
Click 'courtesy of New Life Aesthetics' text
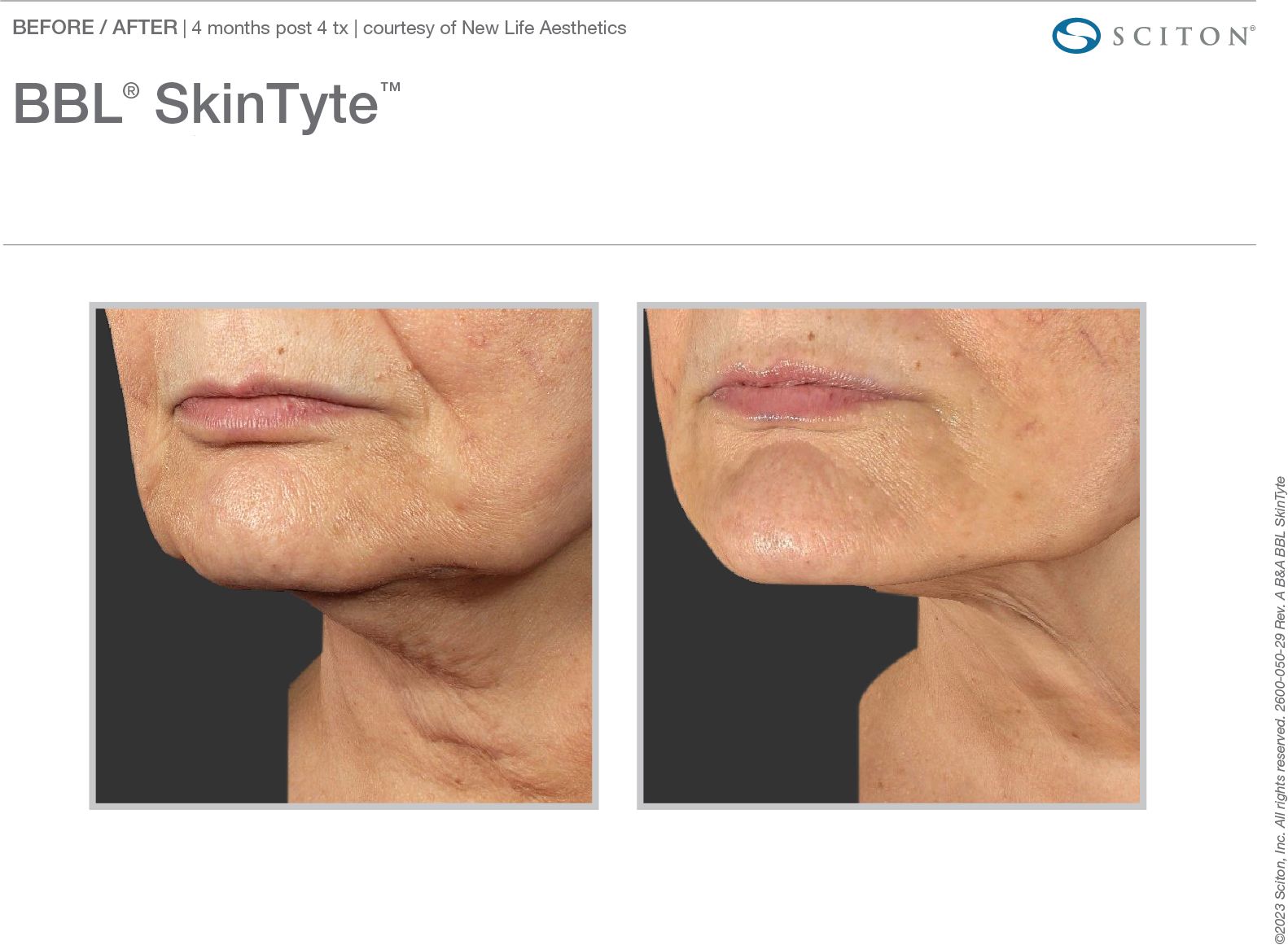(494, 28)
